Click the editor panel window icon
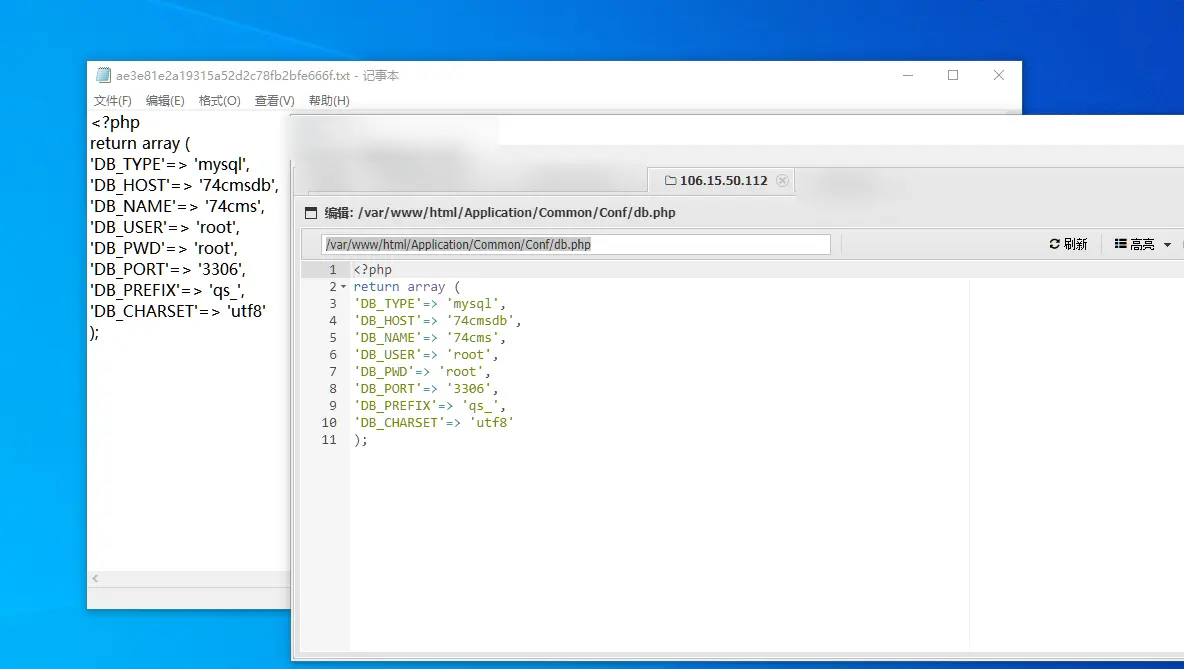1184x669 pixels. [x=310, y=213]
